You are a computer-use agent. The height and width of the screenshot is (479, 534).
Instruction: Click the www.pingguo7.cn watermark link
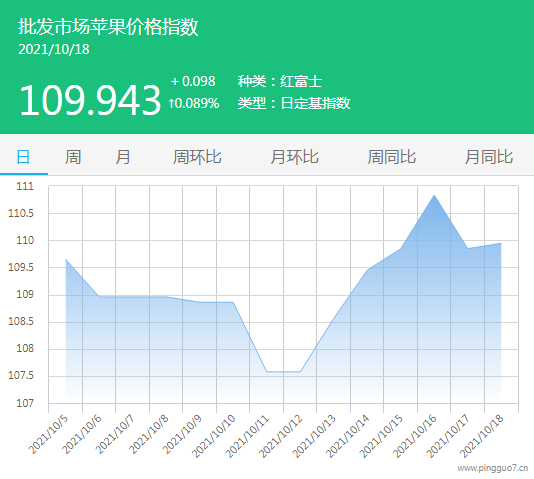click(x=492, y=468)
